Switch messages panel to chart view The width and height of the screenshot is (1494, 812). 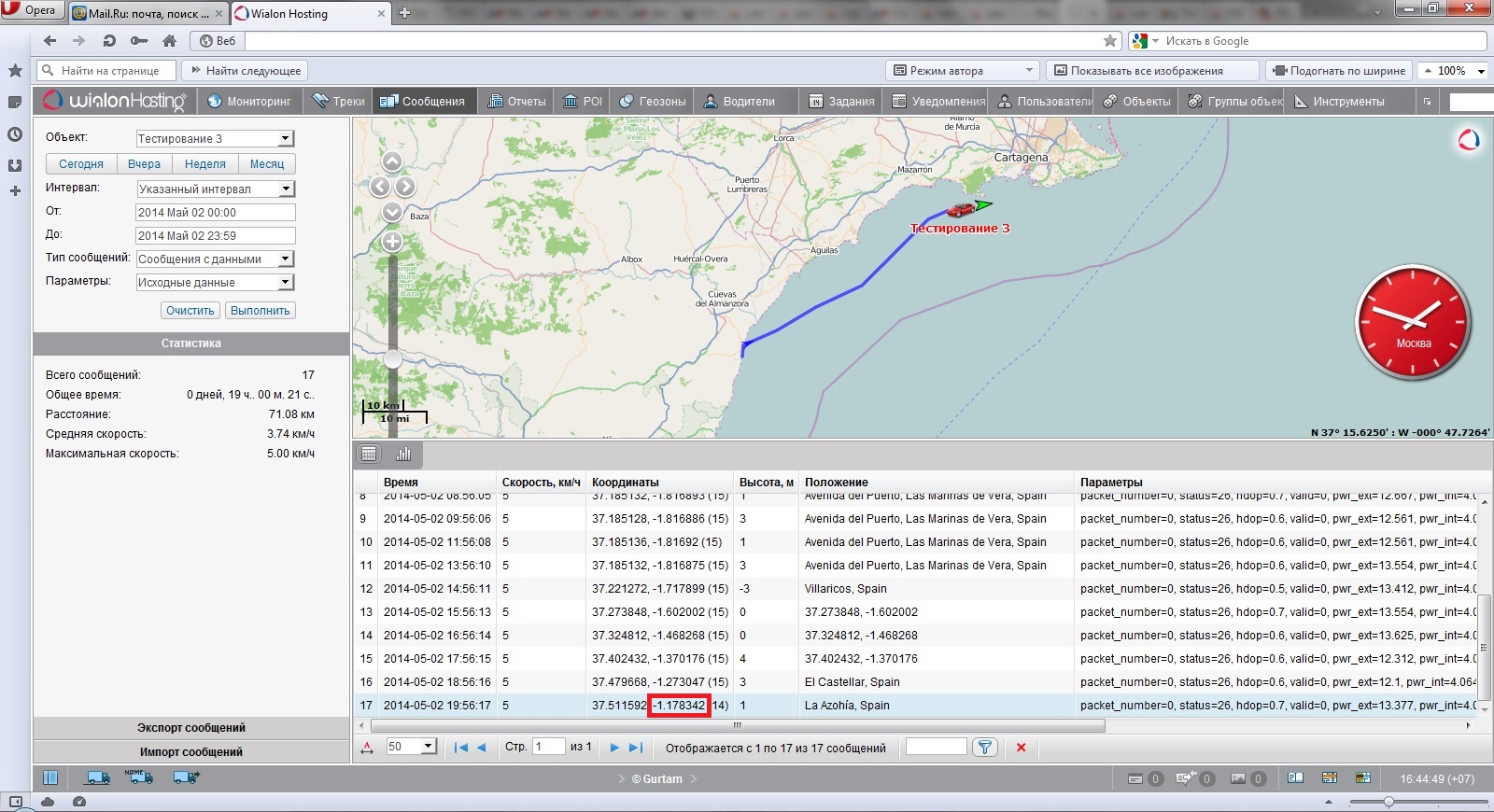403,455
